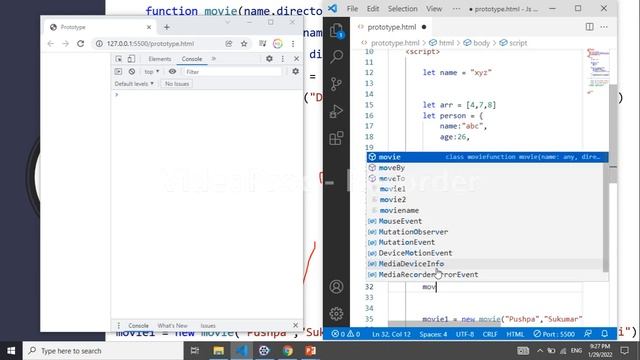Click errors and warnings status indicator
Image resolution: width=640 pixels, height=360 pixels.
point(346,334)
